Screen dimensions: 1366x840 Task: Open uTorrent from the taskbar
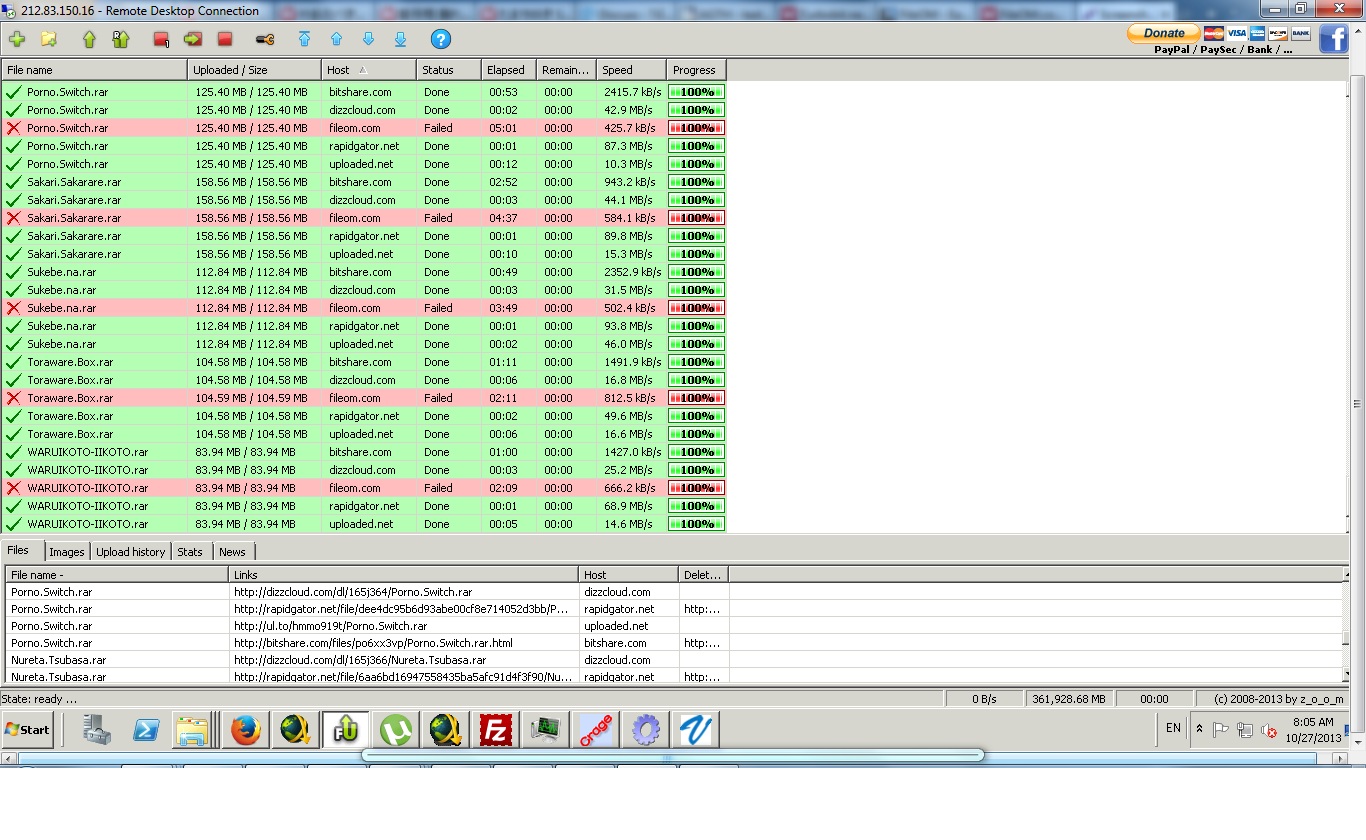396,731
